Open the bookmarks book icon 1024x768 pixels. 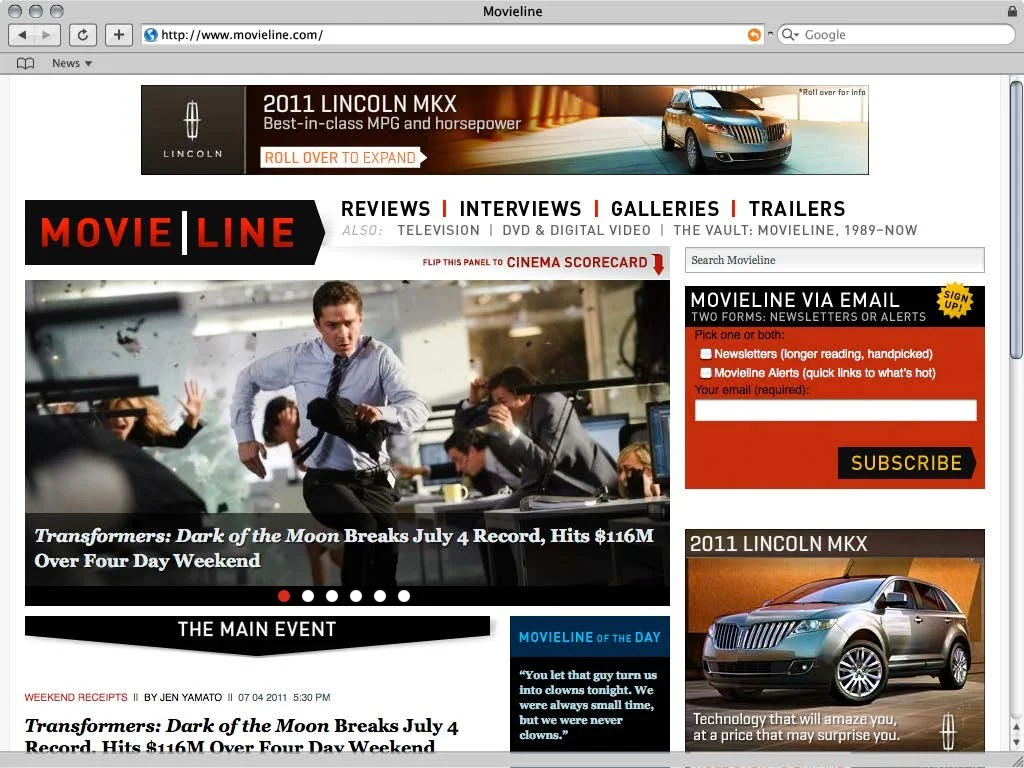point(25,63)
